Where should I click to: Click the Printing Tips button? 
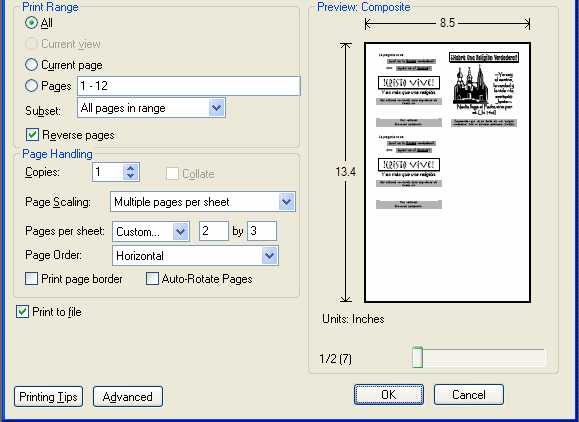coord(48,397)
